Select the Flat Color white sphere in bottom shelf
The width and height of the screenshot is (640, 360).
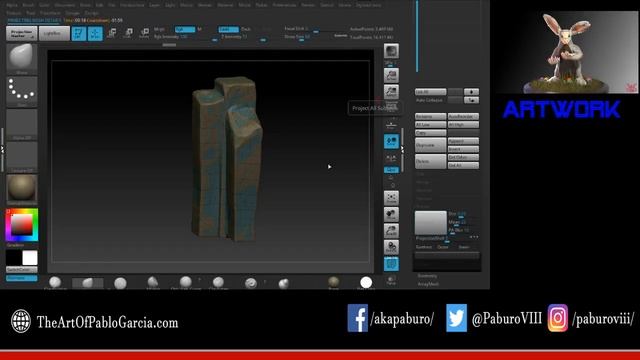click(x=366, y=282)
